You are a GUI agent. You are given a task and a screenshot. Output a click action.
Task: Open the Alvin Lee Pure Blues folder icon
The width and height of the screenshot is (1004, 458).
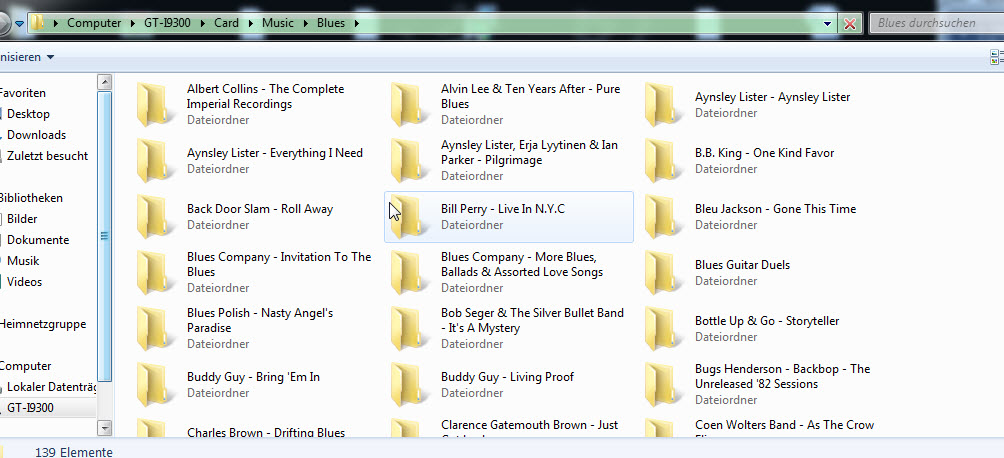[410, 104]
